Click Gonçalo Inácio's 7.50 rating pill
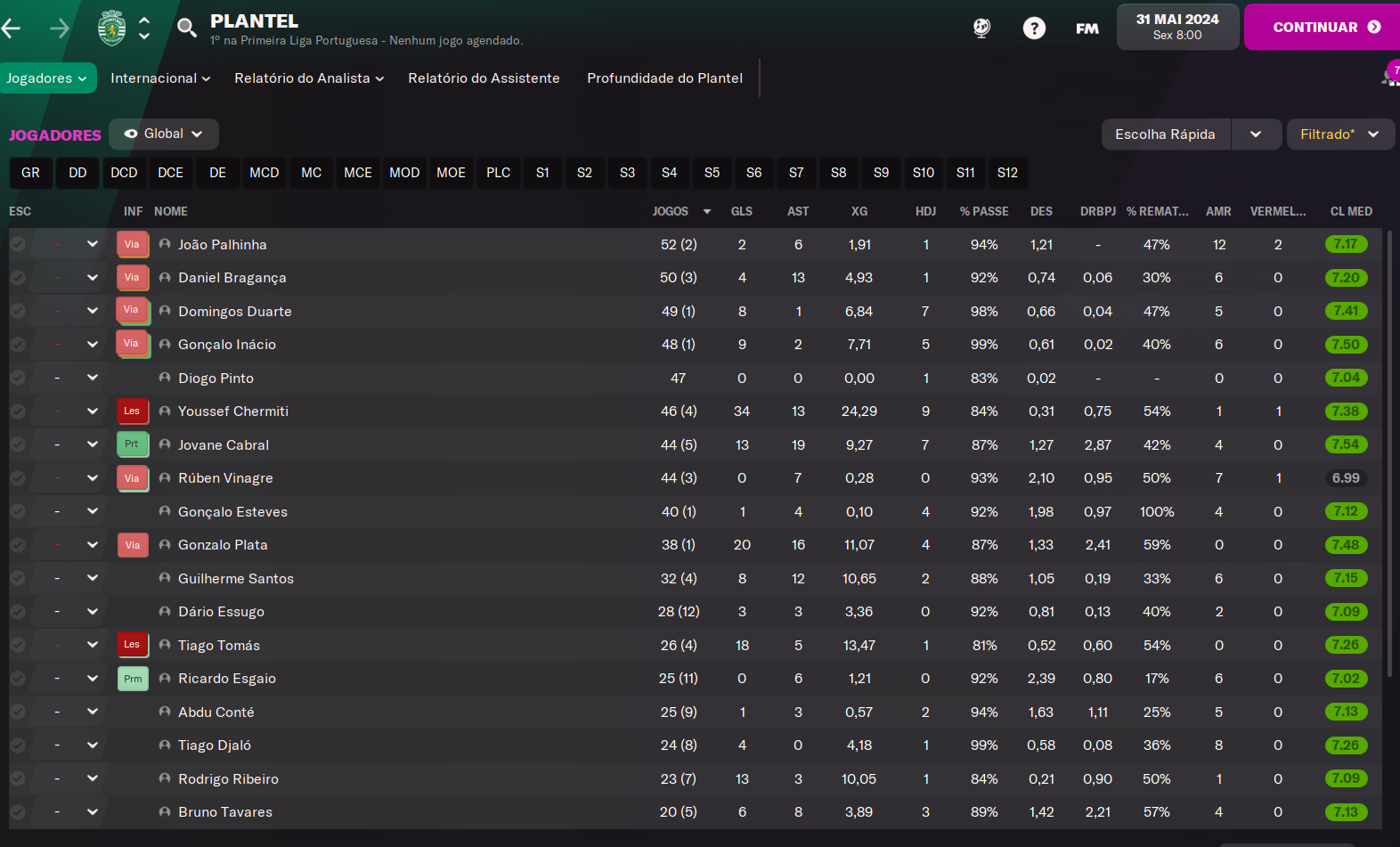1400x847 pixels. [x=1346, y=345]
